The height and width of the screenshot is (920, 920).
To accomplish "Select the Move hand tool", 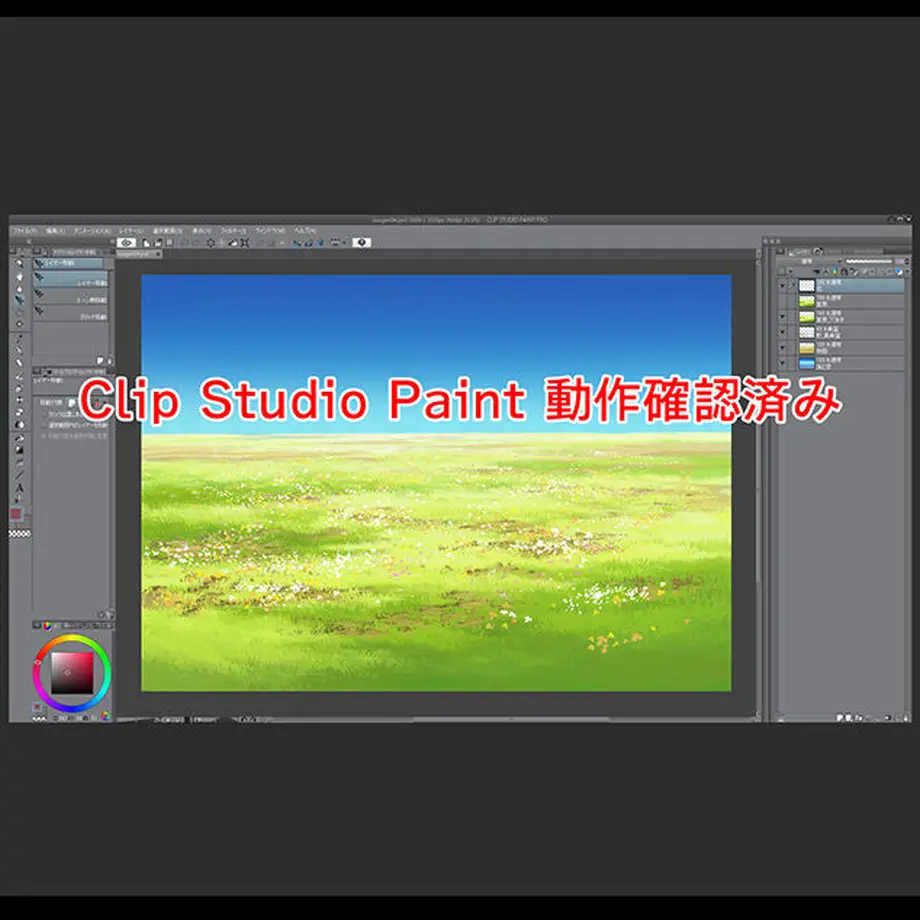I will 19,276.
